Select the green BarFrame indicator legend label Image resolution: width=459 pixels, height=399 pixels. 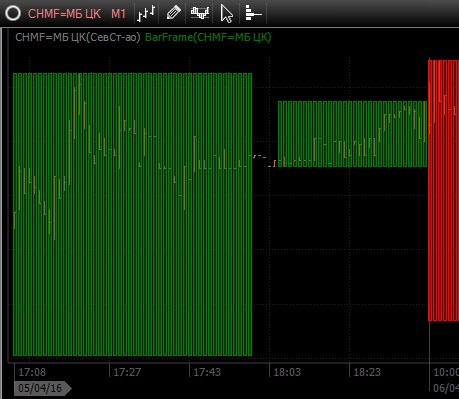[x=208, y=37]
